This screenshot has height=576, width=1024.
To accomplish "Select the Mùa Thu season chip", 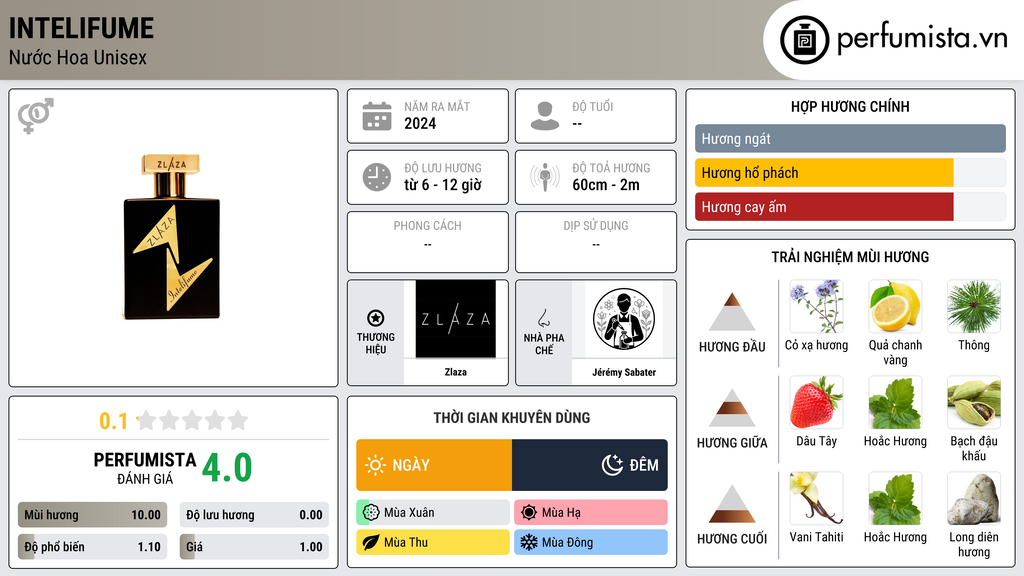I will click(433, 542).
